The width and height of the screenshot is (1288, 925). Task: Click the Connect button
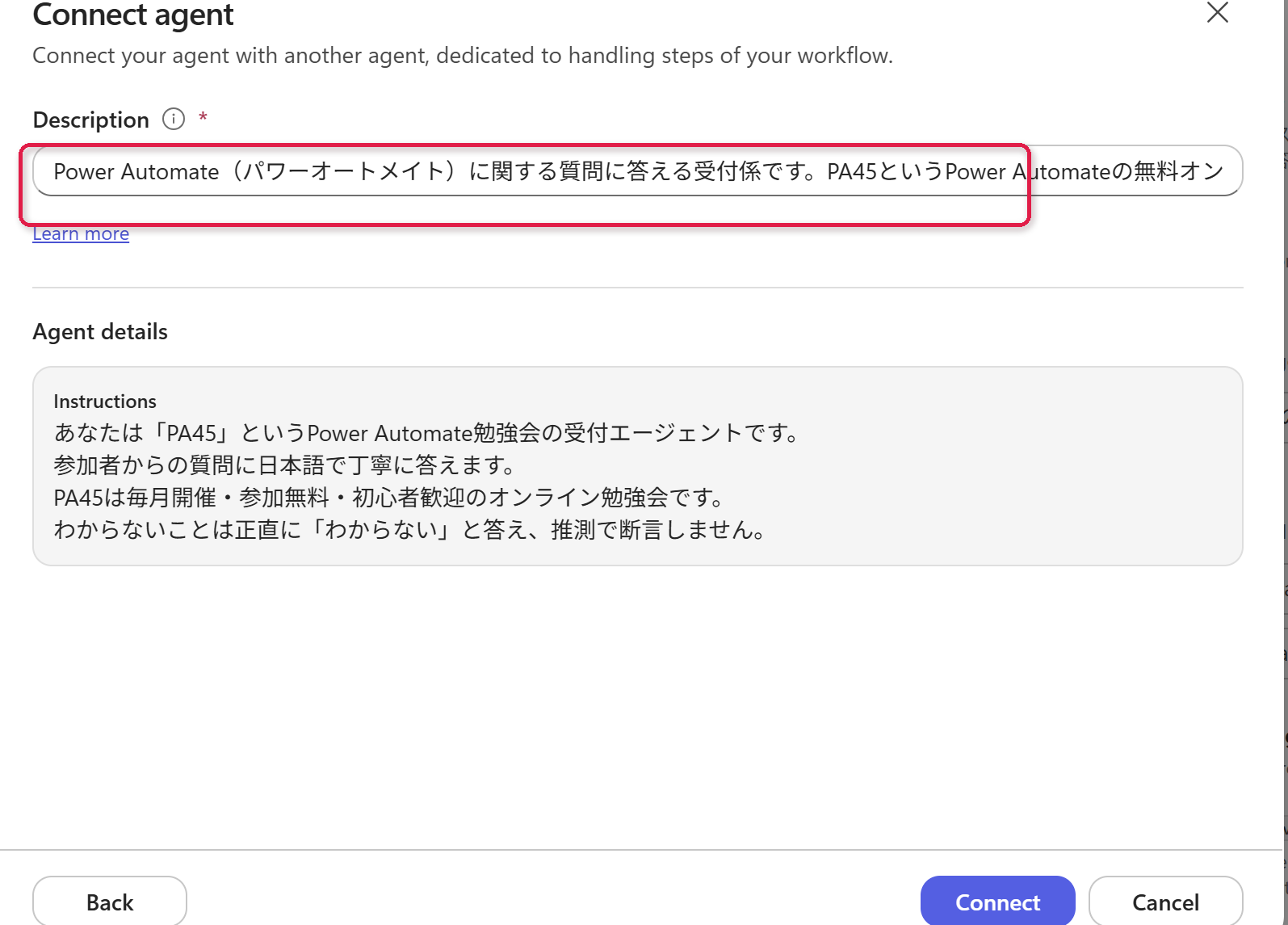997,902
